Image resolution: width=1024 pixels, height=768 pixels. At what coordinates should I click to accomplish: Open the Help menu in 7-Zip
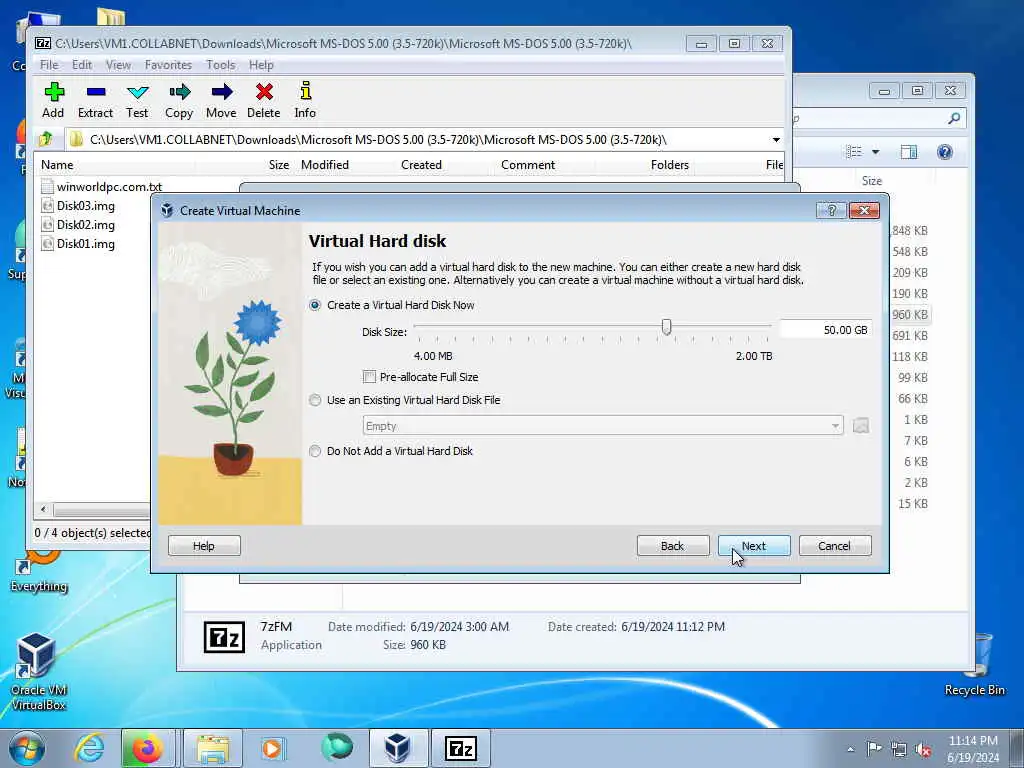point(261,65)
